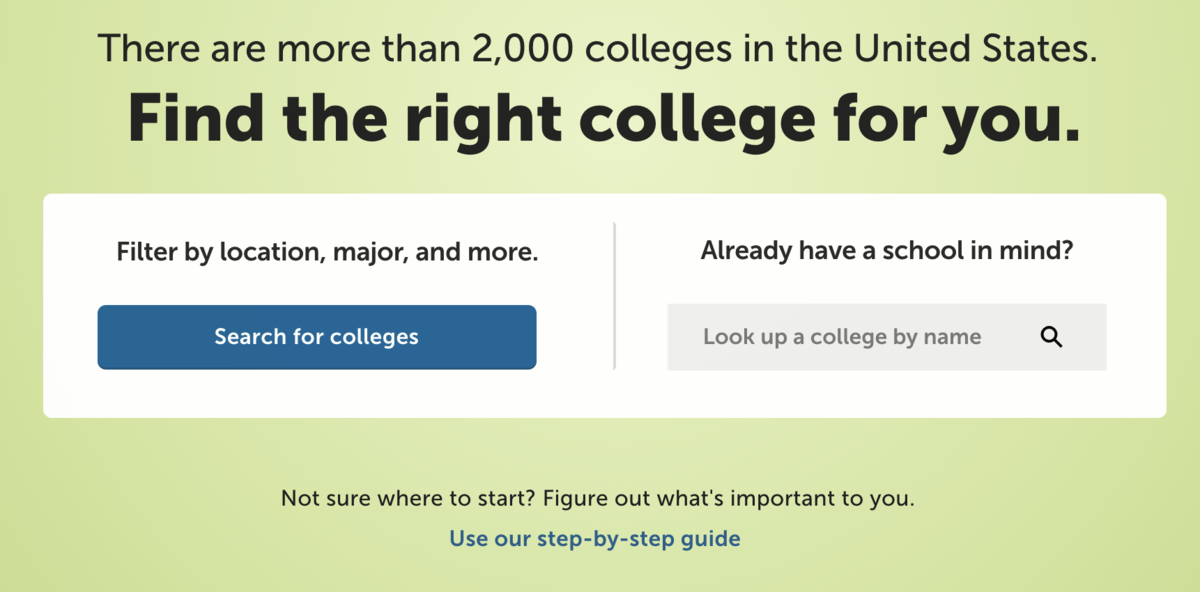The width and height of the screenshot is (1200, 592).
Task: Click the magnifying glass search icon
Action: (1051, 337)
